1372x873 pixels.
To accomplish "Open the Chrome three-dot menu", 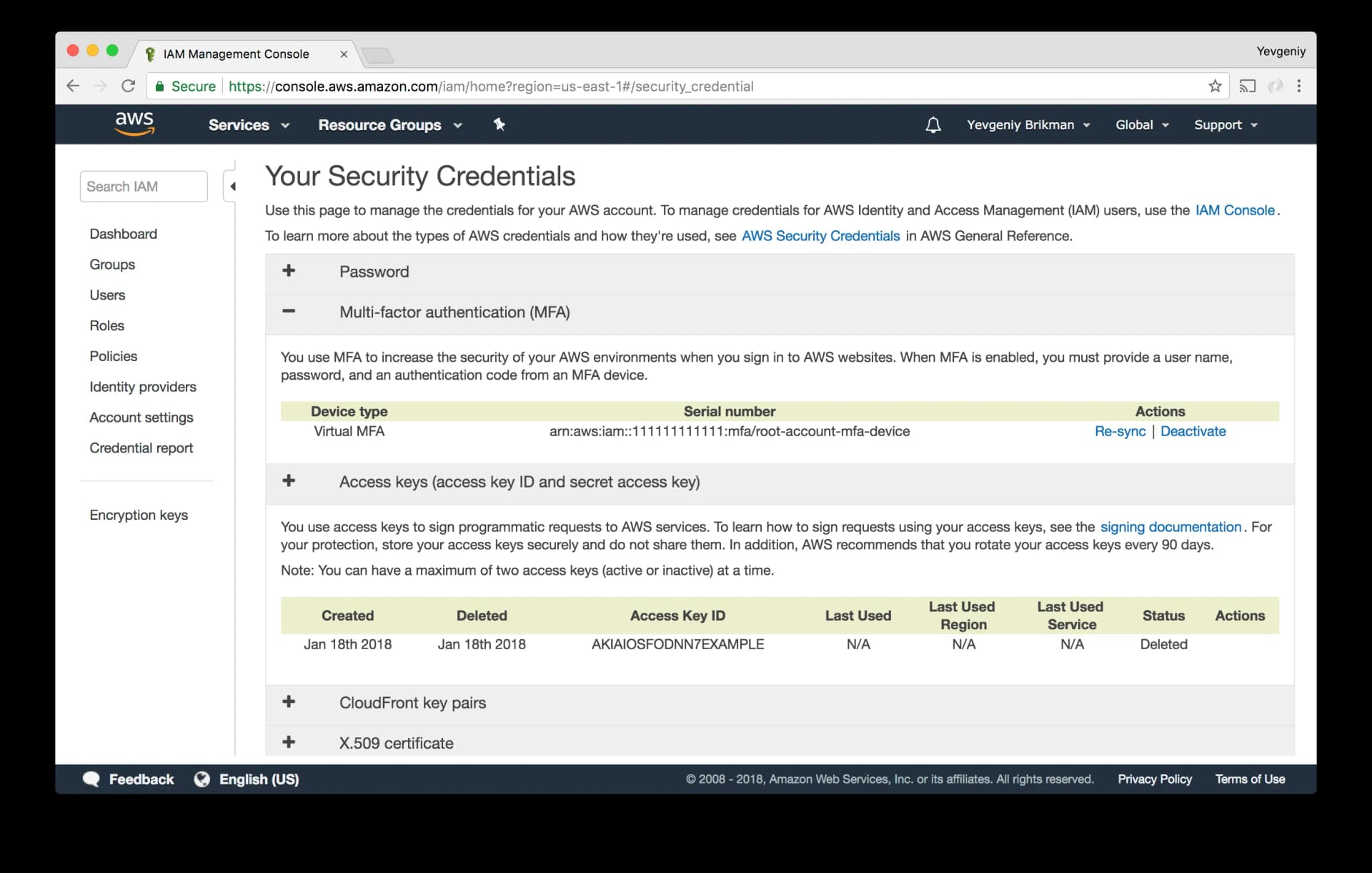I will coord(1298,86).
